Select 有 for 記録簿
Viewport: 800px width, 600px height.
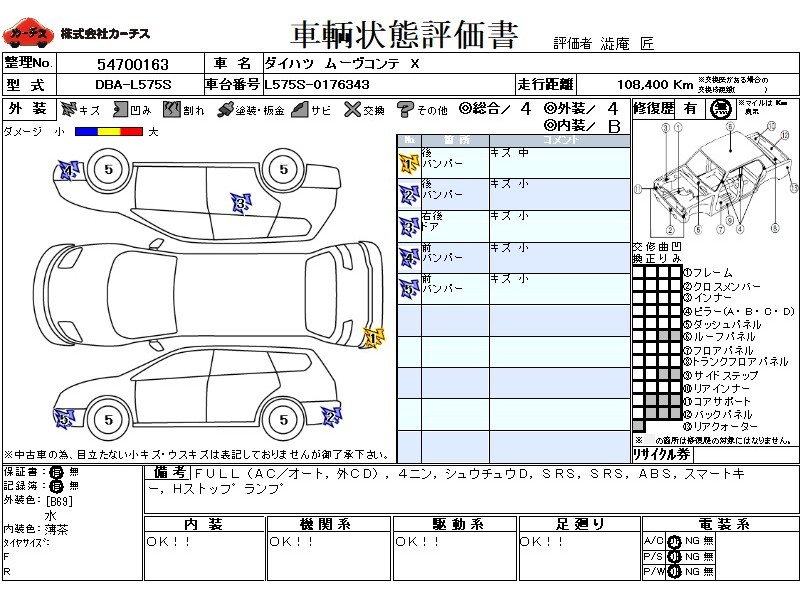(x=56, y=486)
